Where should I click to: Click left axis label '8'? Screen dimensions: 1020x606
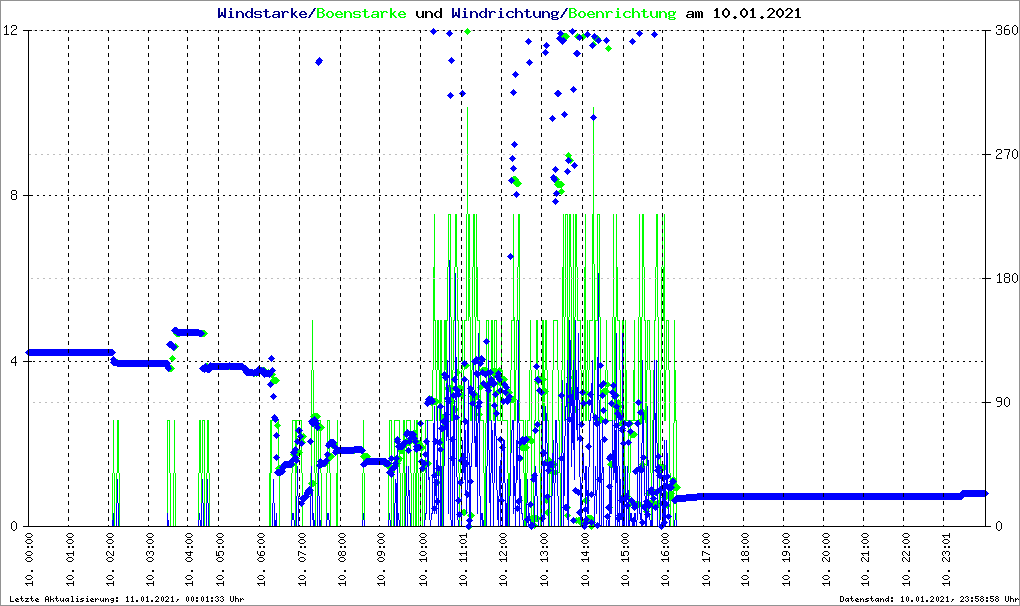coord(14,196)
